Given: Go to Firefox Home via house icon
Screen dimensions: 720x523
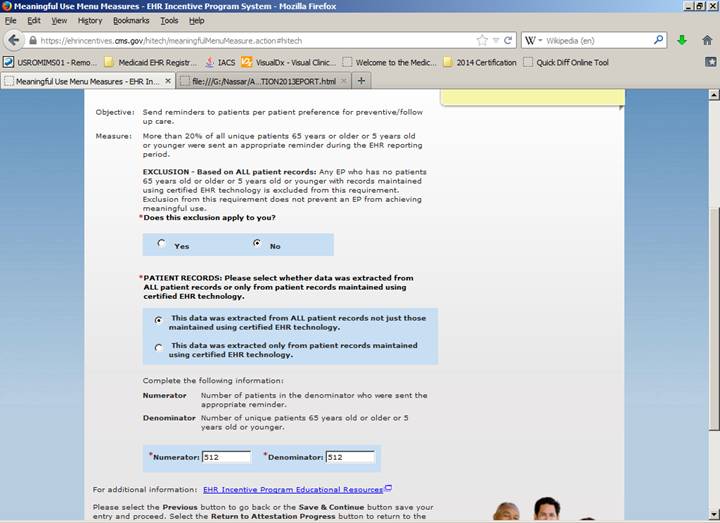Looking at the screenshot, I should click(x=705, y=41).
